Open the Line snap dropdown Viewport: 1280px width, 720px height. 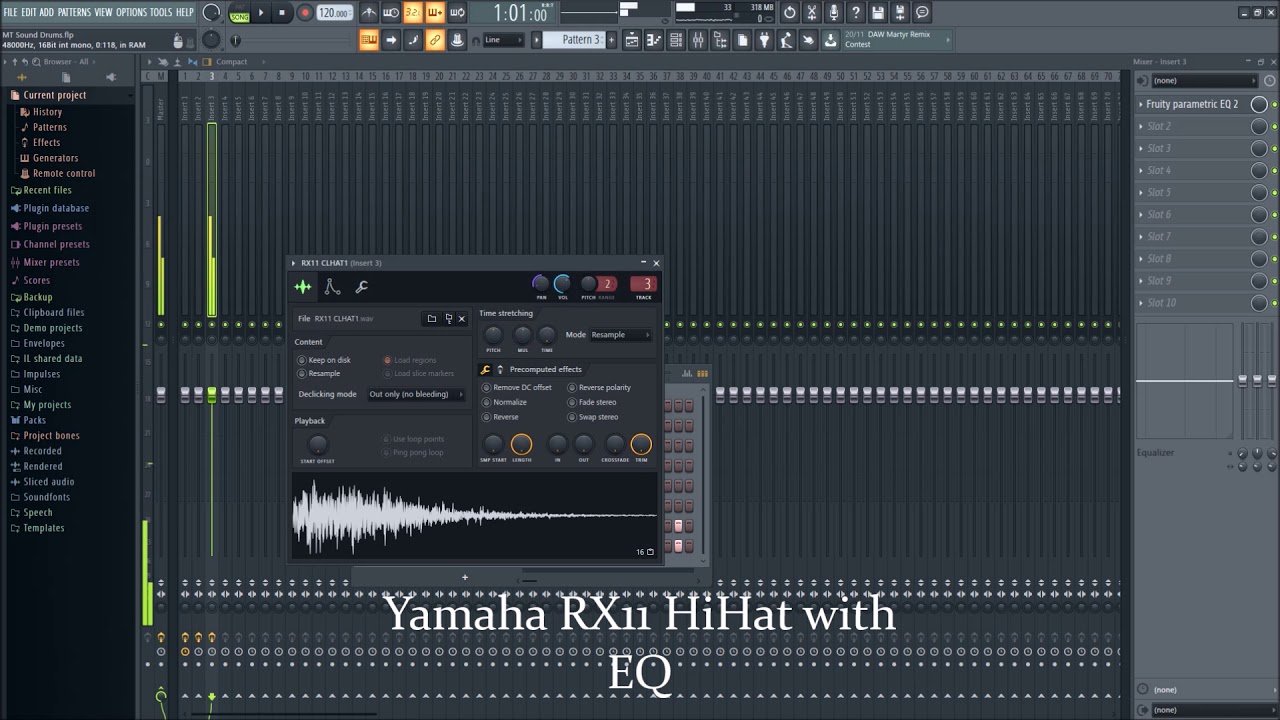pos(503,40)
